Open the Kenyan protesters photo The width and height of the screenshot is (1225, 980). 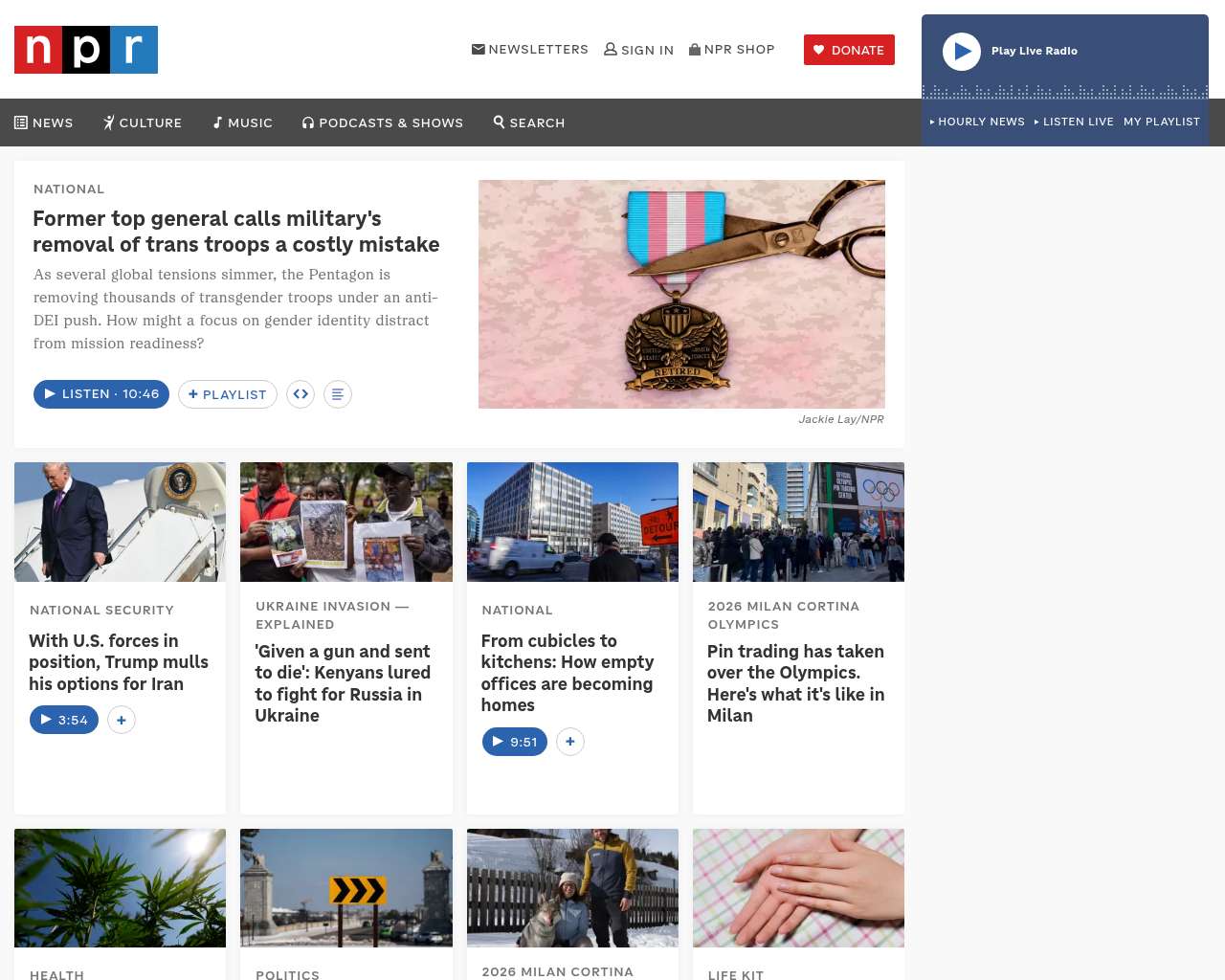pos(346,522)
